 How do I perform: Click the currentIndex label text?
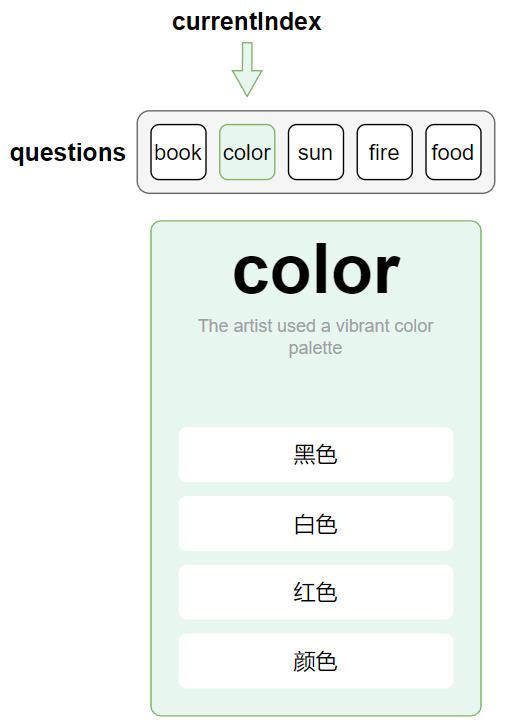pyautogui.click(x=247, y=22)
